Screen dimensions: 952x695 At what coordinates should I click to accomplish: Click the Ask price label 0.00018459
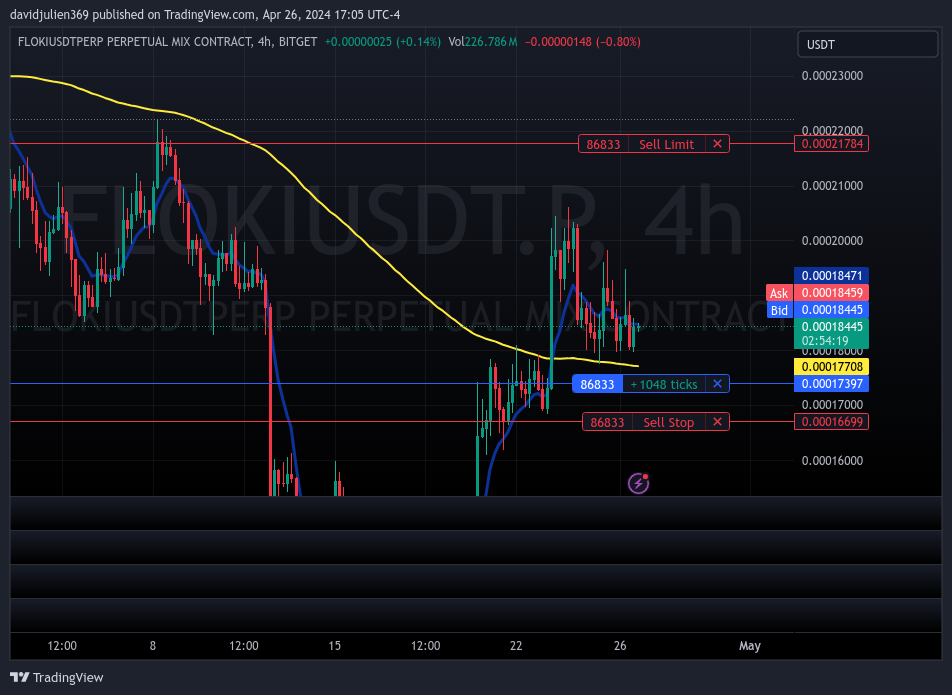[x=831, y=293]
